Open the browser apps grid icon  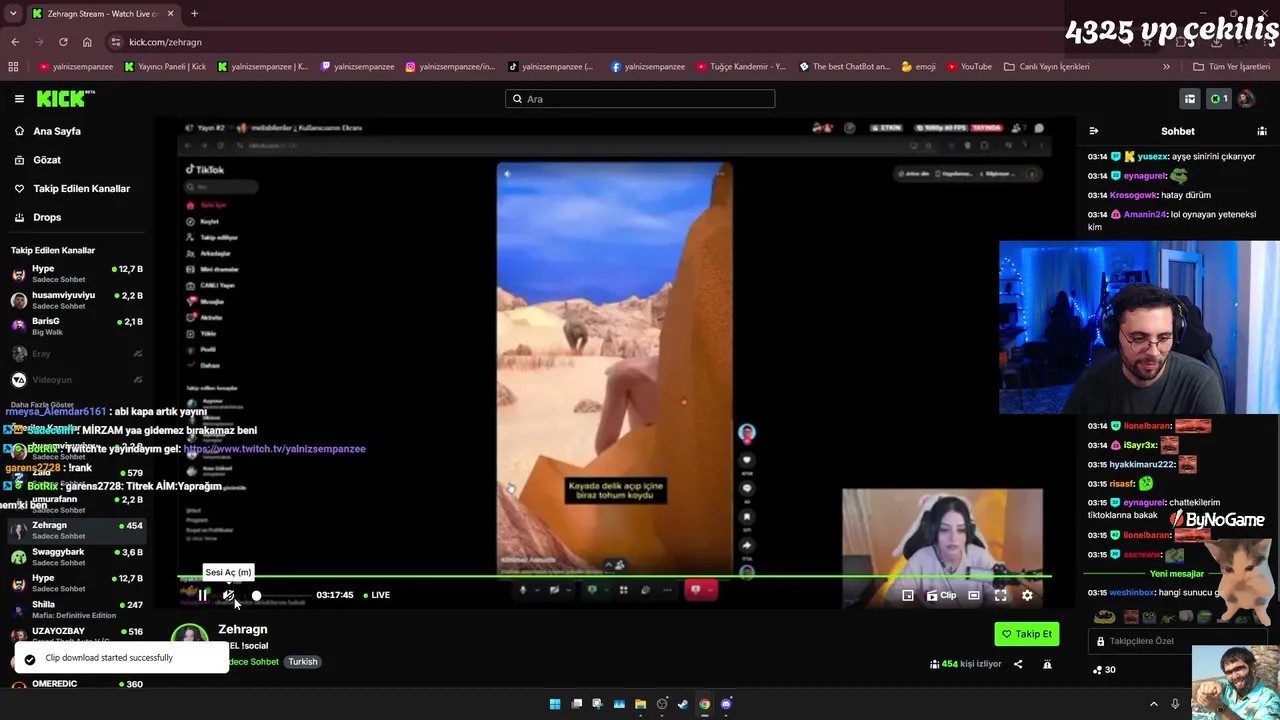[13, 67]
